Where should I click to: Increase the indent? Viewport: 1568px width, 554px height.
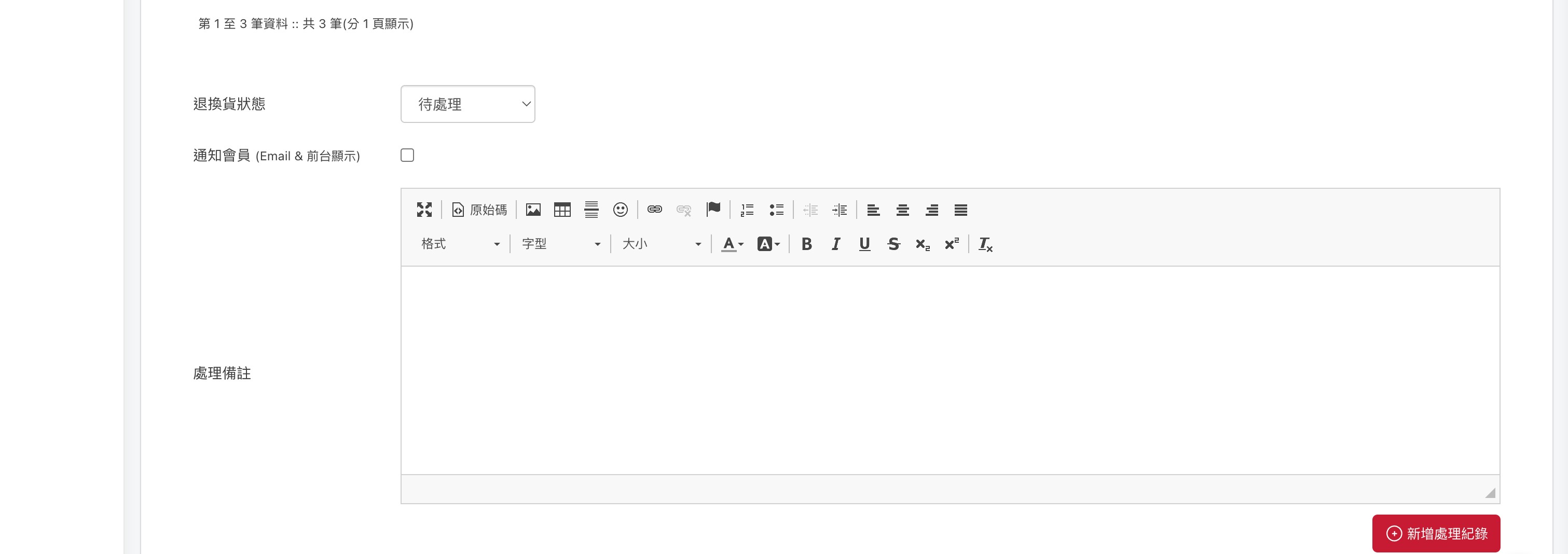click(840, 210)
